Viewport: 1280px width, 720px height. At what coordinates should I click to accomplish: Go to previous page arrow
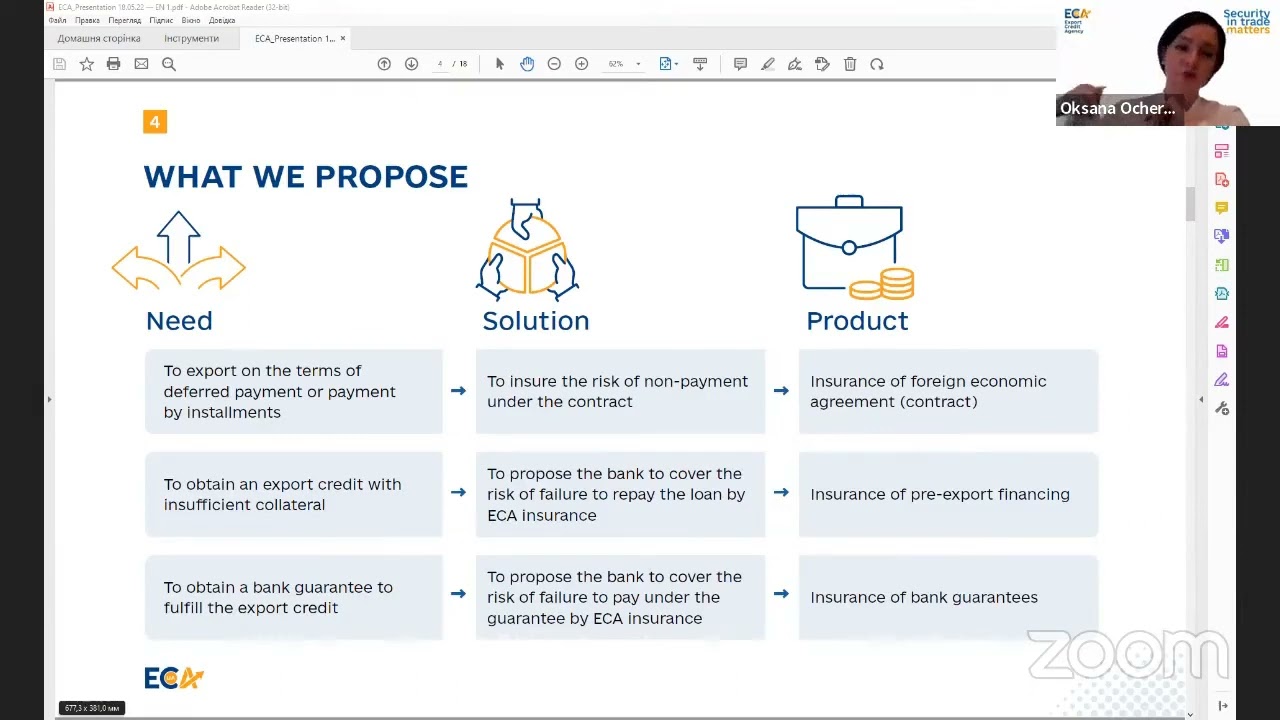coord(384,64)
